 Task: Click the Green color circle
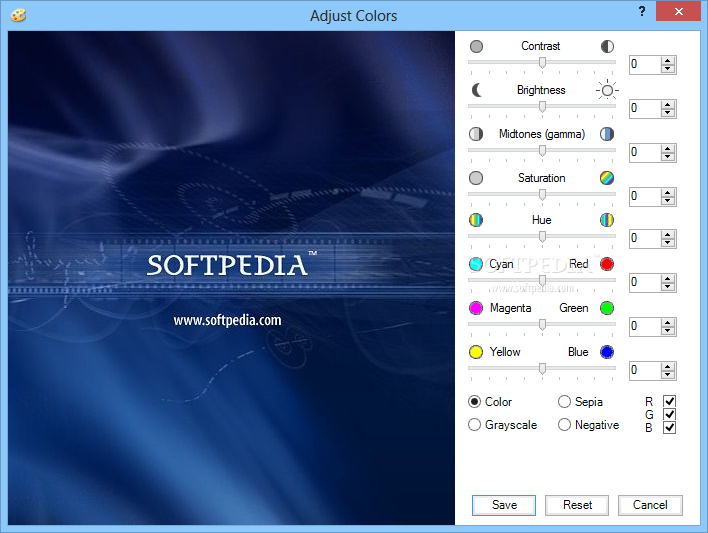pos(607,308)
